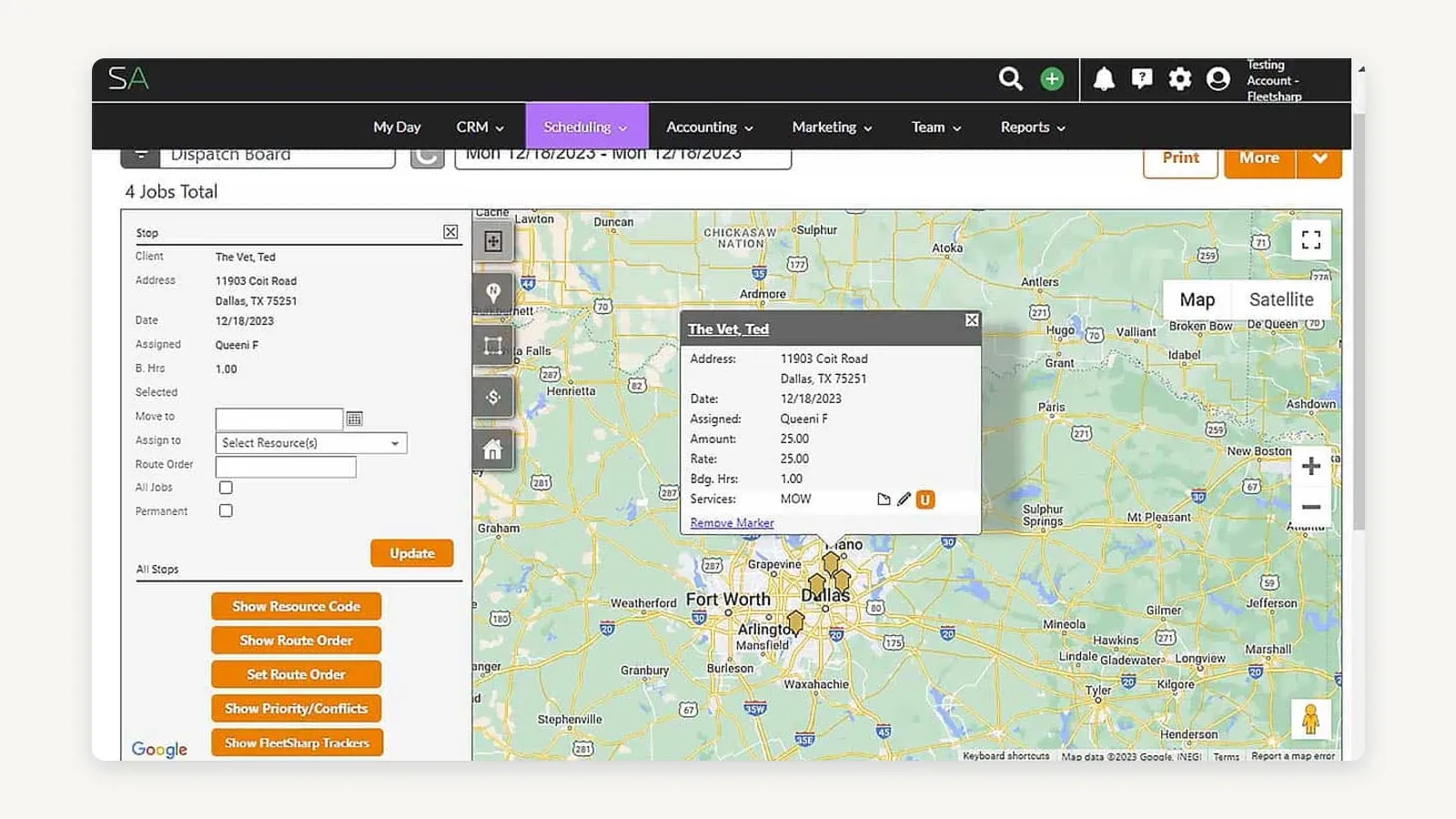Open the notifications bell
This screenshot has height=819, width=1456.
[x=1104, y=79]
